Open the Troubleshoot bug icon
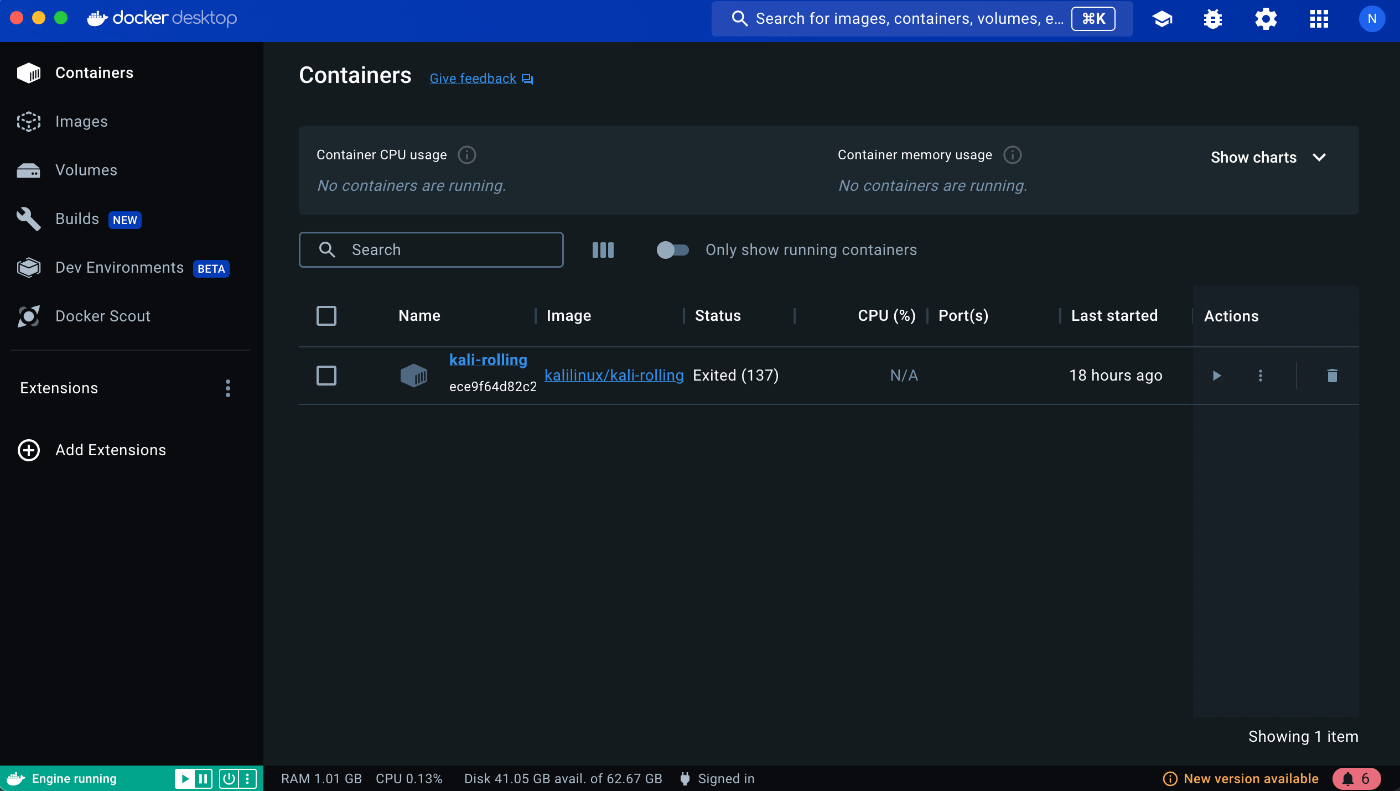The width and height of the screenshot is (1400, 791). (1213, 19)
